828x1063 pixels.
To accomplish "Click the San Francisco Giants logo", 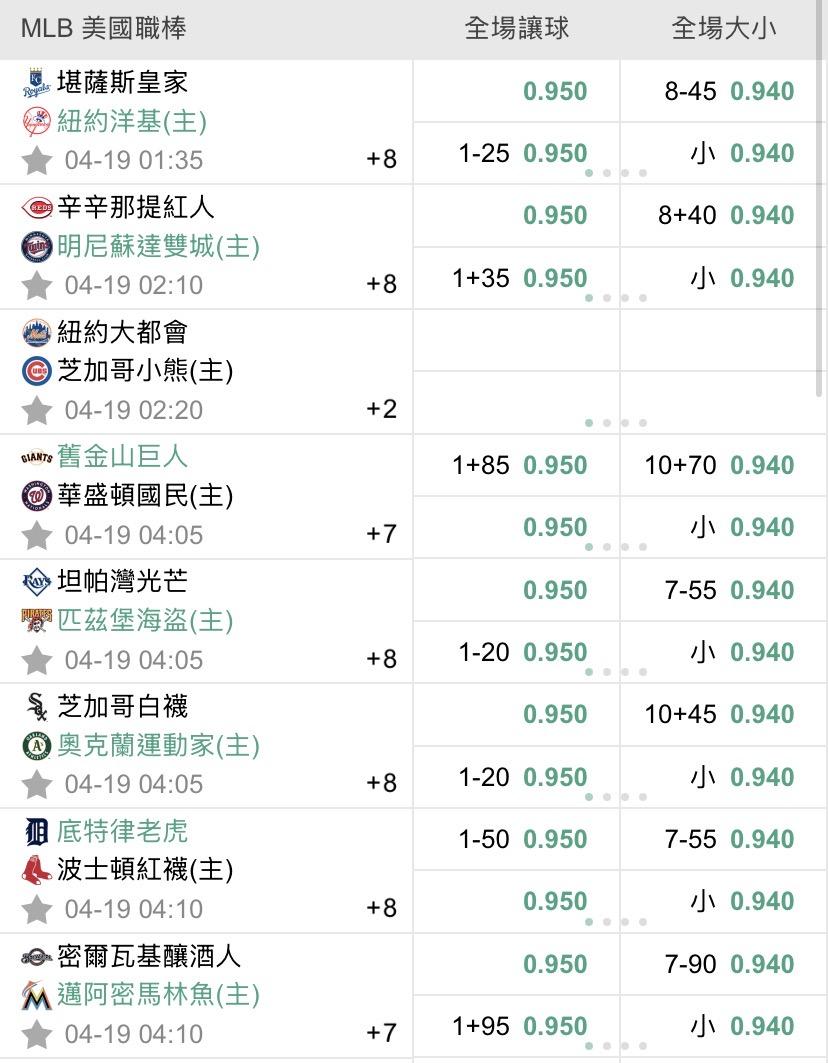I will 36,458.
